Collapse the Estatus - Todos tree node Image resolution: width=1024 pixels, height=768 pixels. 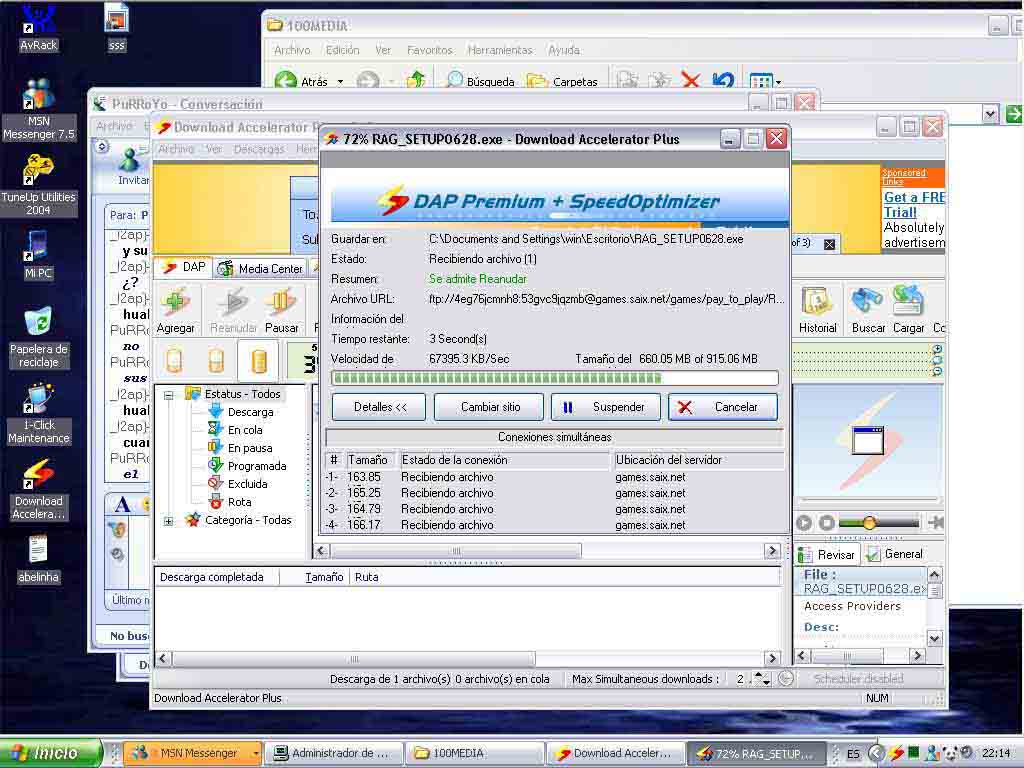pos(168,394)
